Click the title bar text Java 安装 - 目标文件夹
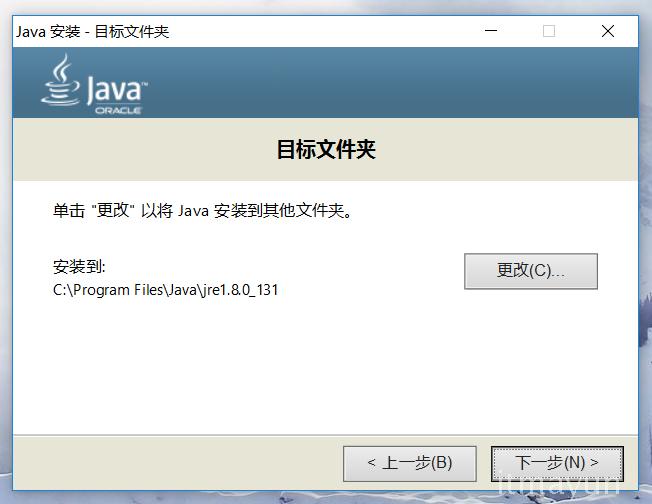The image size is (652, 504). pos(93,31)
